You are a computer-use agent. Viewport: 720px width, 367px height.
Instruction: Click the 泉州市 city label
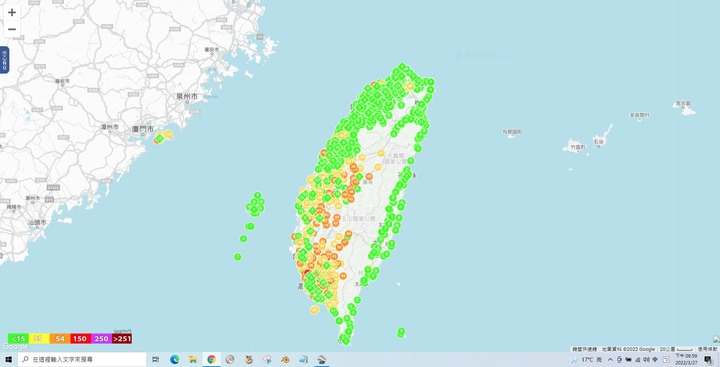[187, 97]
